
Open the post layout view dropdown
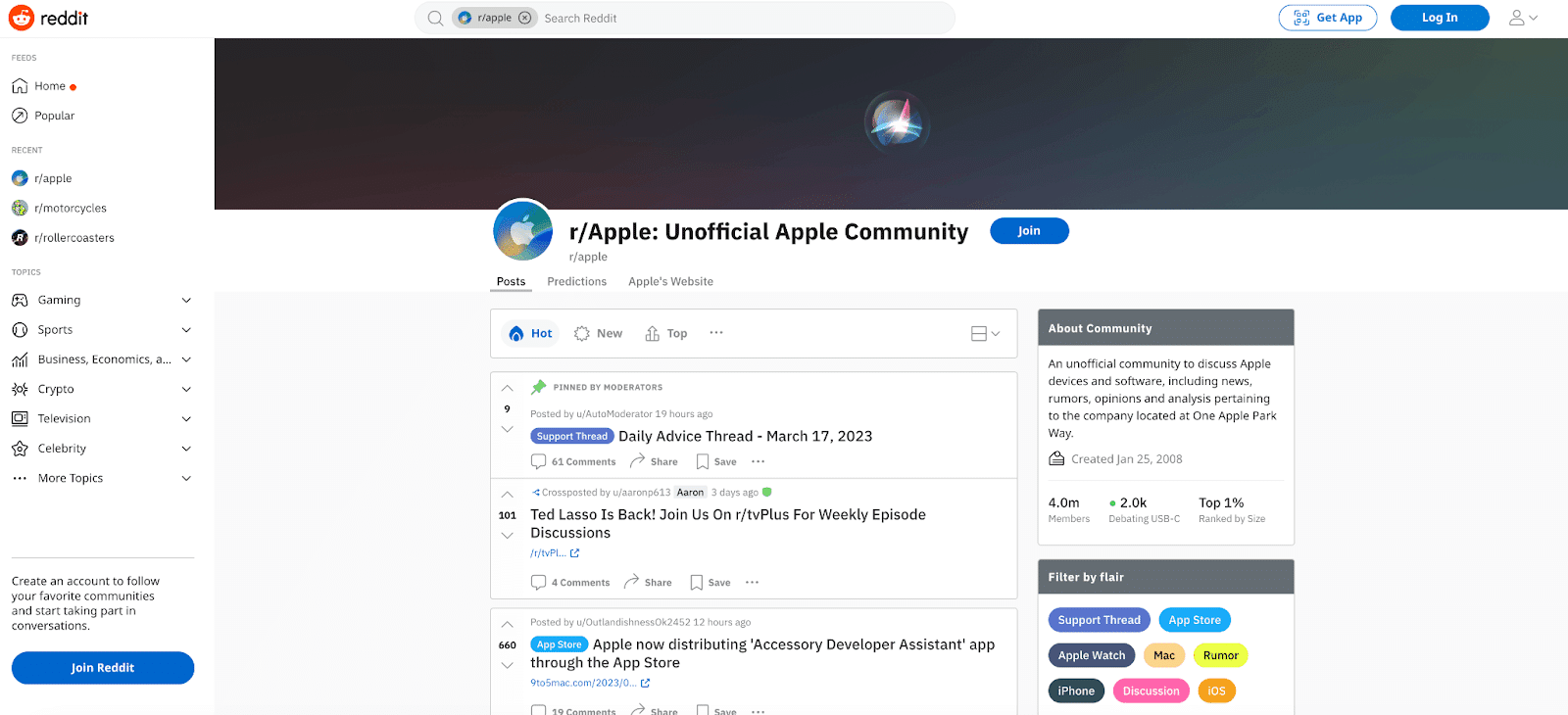coord(985,333)
